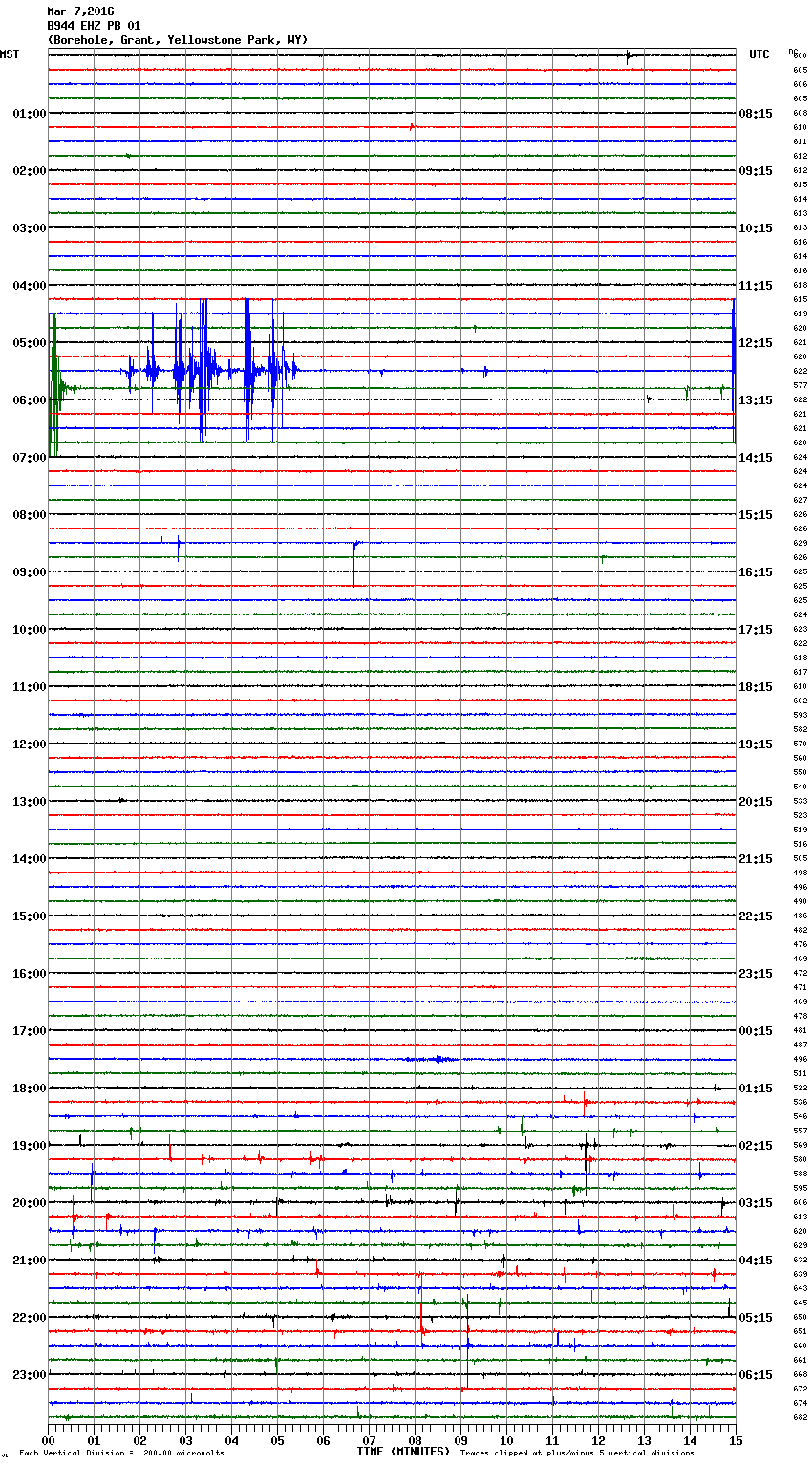Click the 16:15 UTC time label
This screenshot has height=1466, width=812.
click(x=756, y=572)
